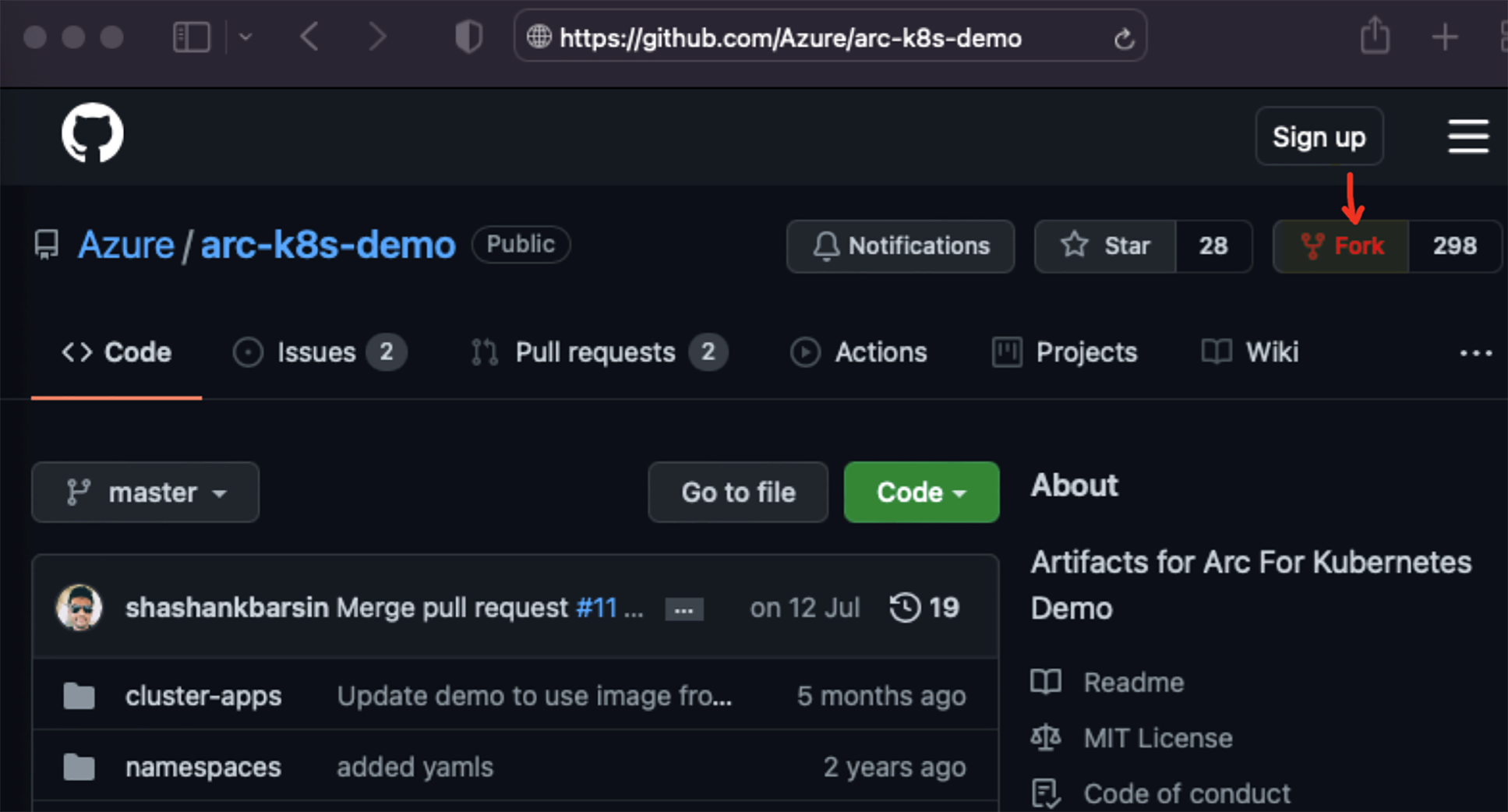Switch to the Pull requests tab

click(599, 352)
